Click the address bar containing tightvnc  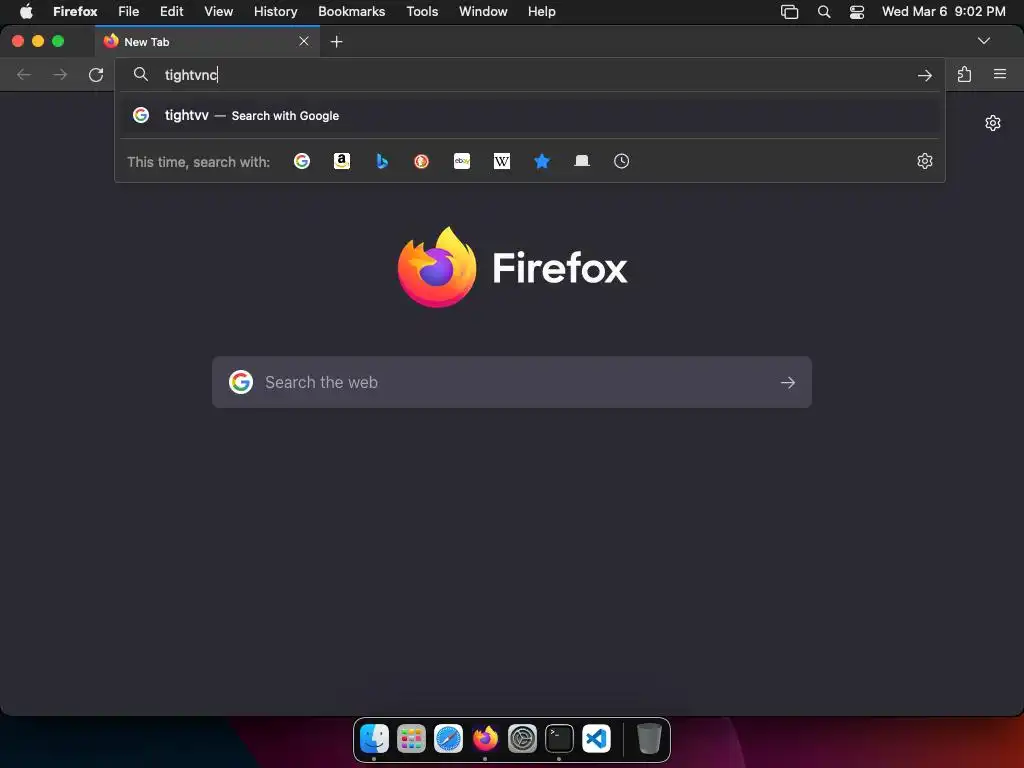[530, 75]
